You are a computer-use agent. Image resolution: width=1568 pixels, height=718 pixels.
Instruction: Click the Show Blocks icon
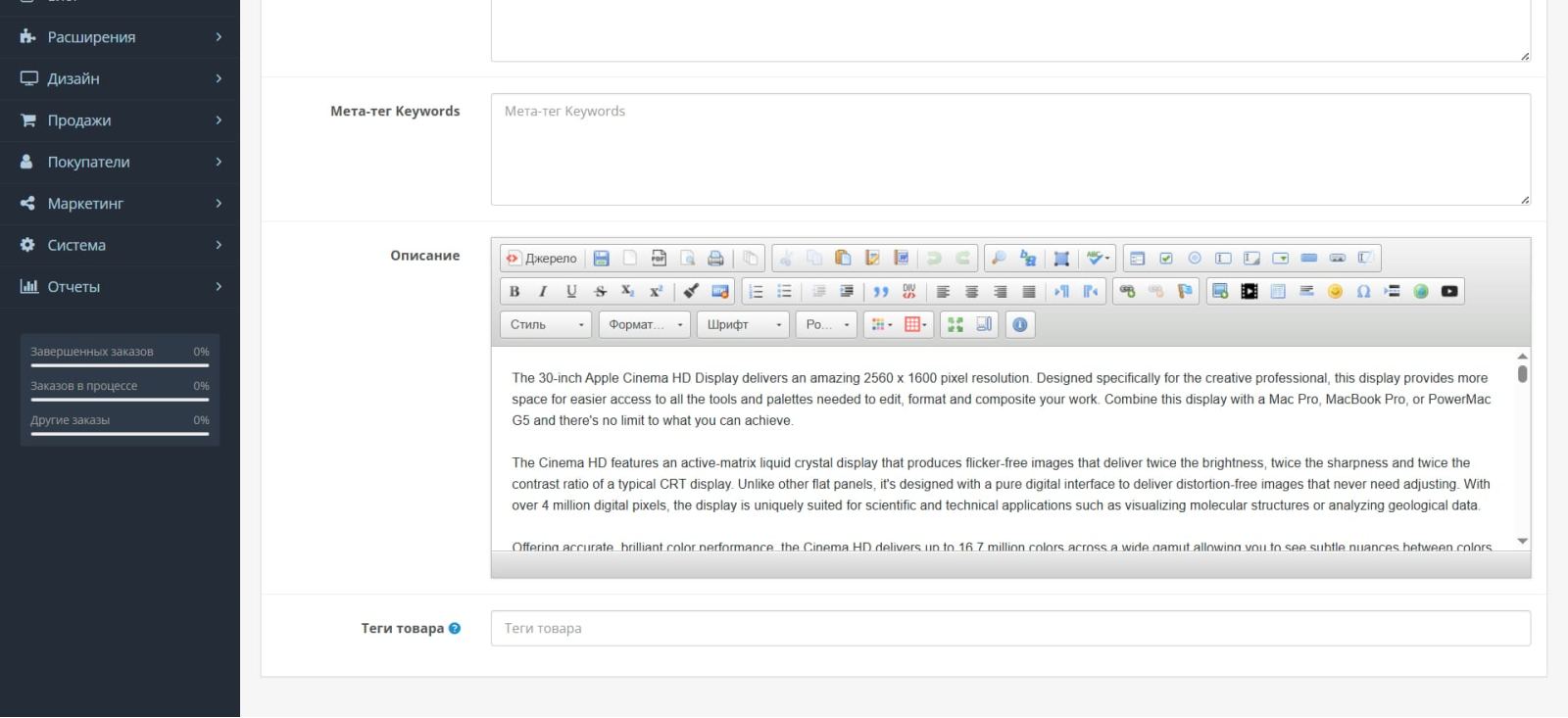click(x=984, y=325)
